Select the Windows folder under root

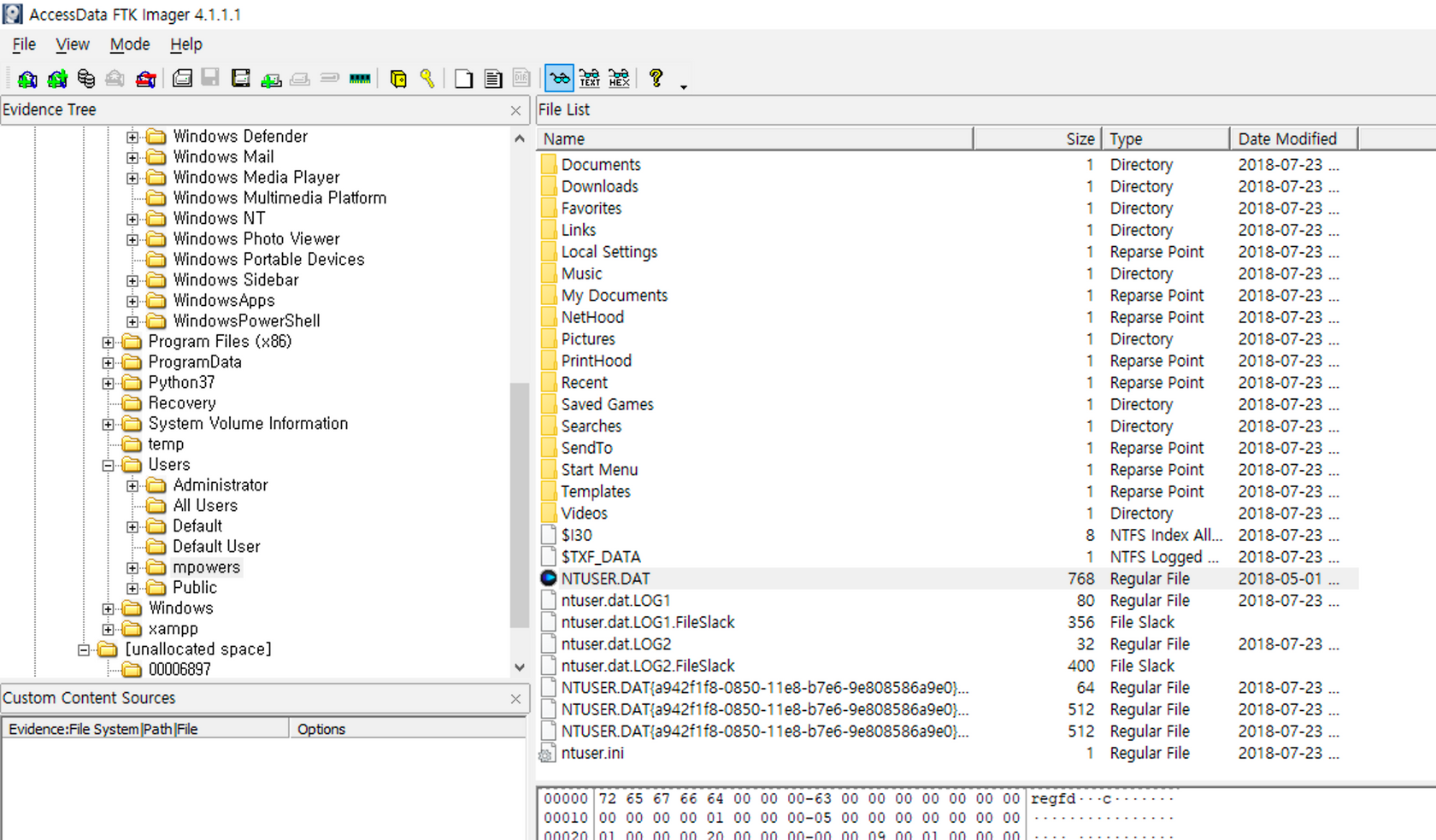click(x=180, y=608)
